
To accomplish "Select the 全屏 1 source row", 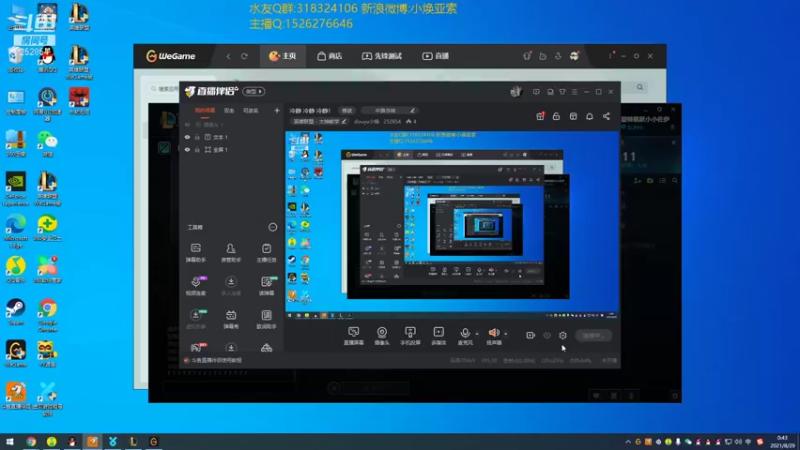I will click(232, 150).
